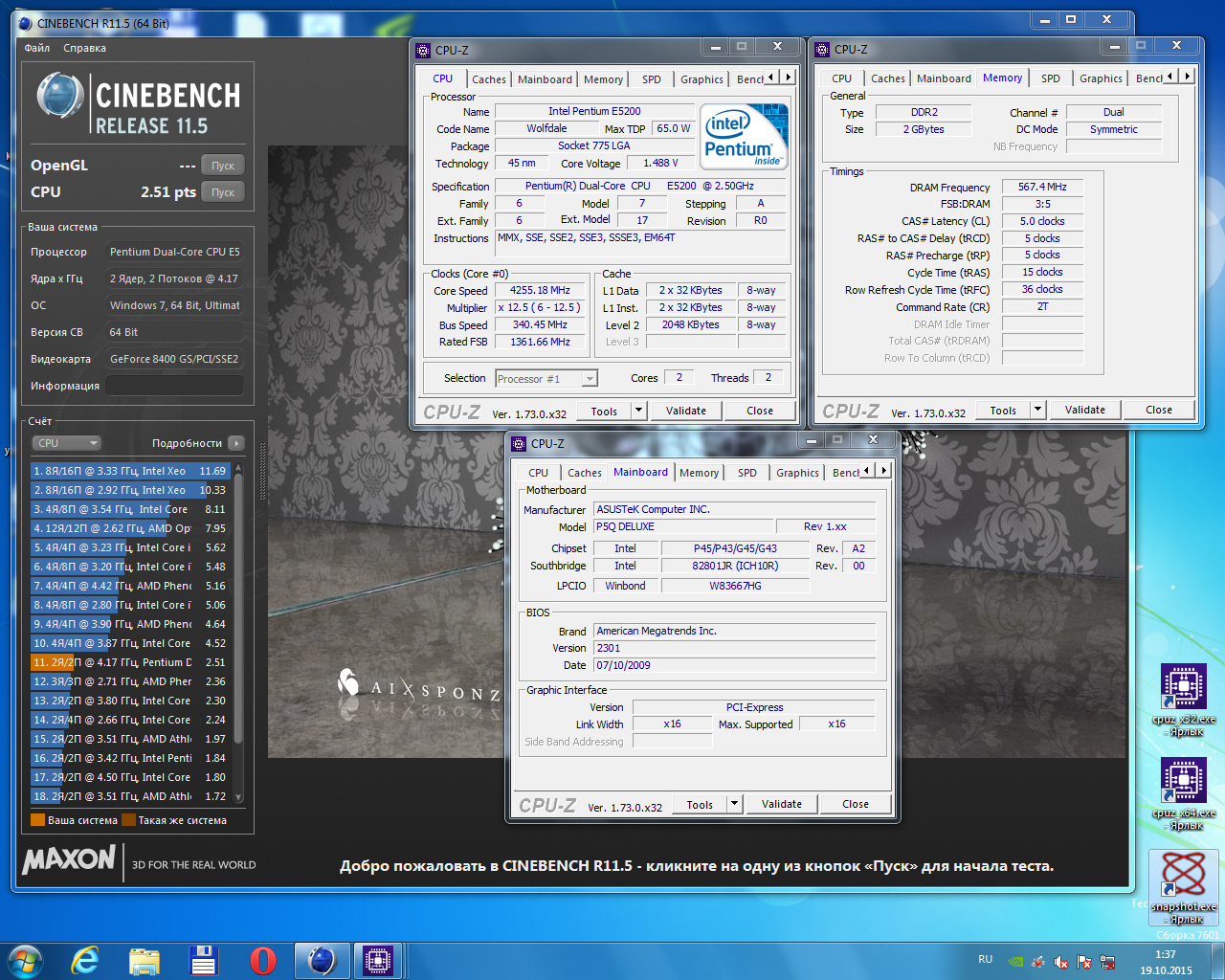Select ranking row 18 AMD Athlon 1.72
The width and height of the screenshot is (1225, 980).
[131, 796]
